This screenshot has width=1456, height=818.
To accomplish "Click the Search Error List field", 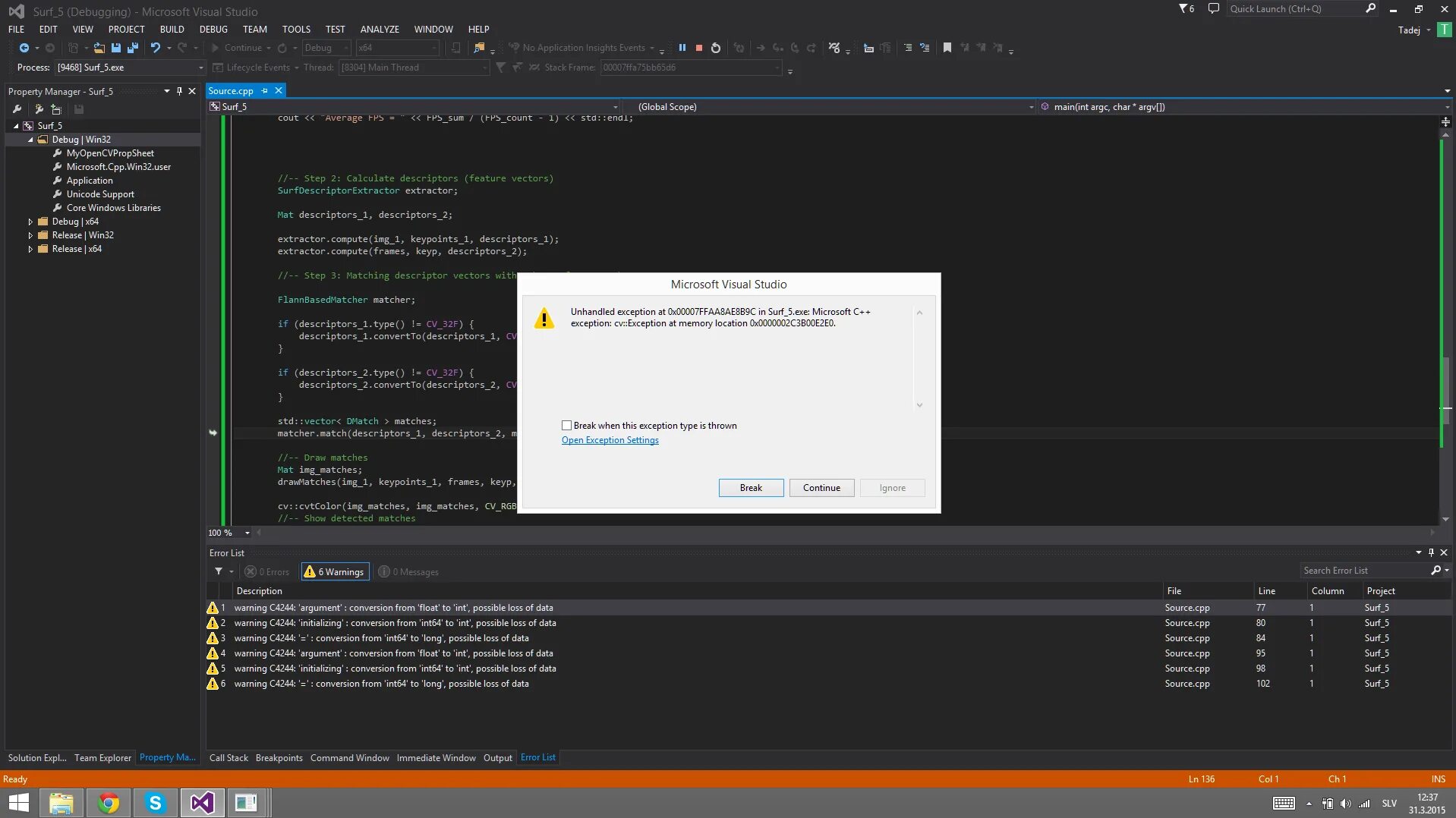I will pos(1364,571).
